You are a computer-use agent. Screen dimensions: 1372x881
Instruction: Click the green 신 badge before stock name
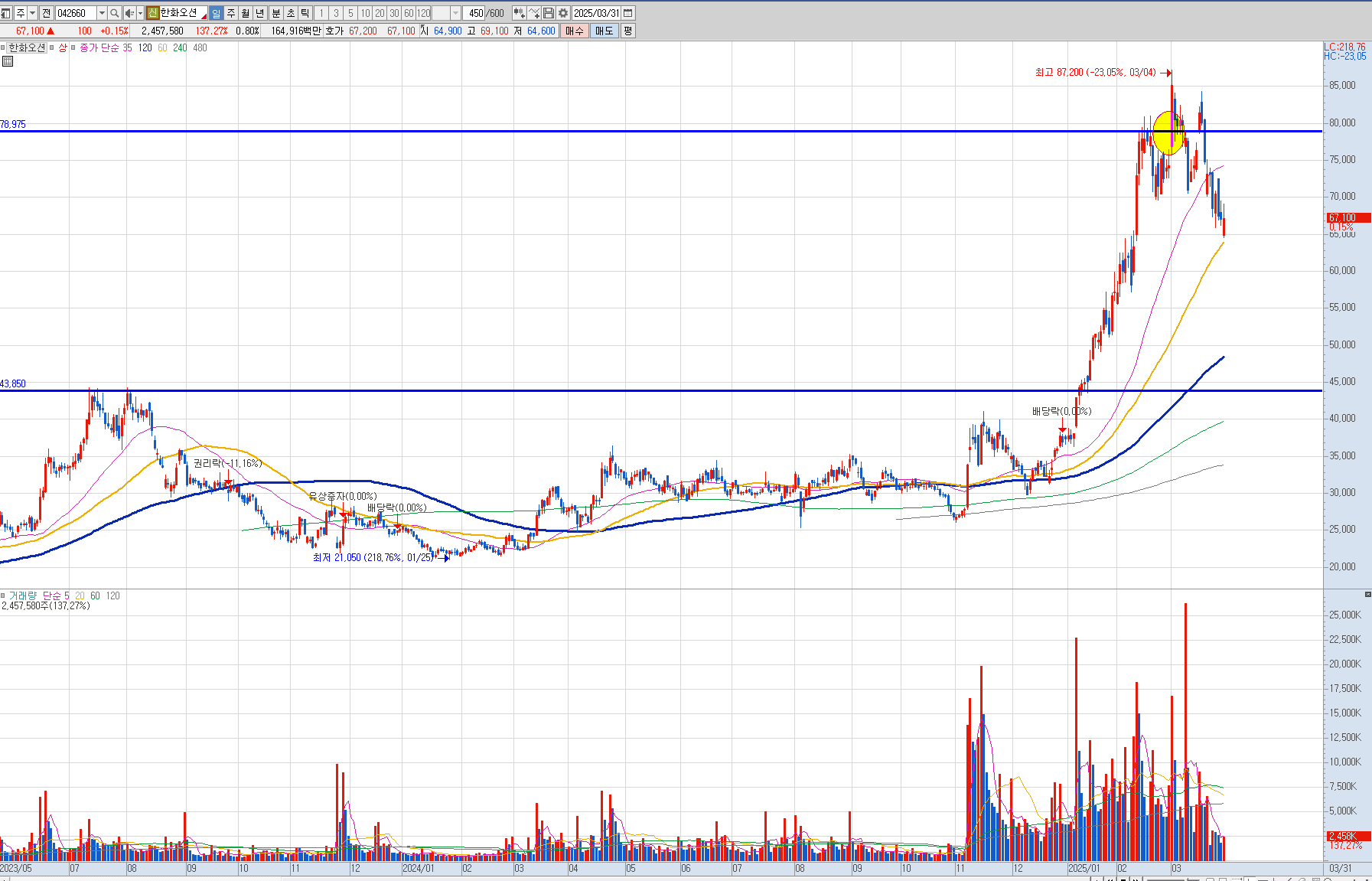(152, 13)
